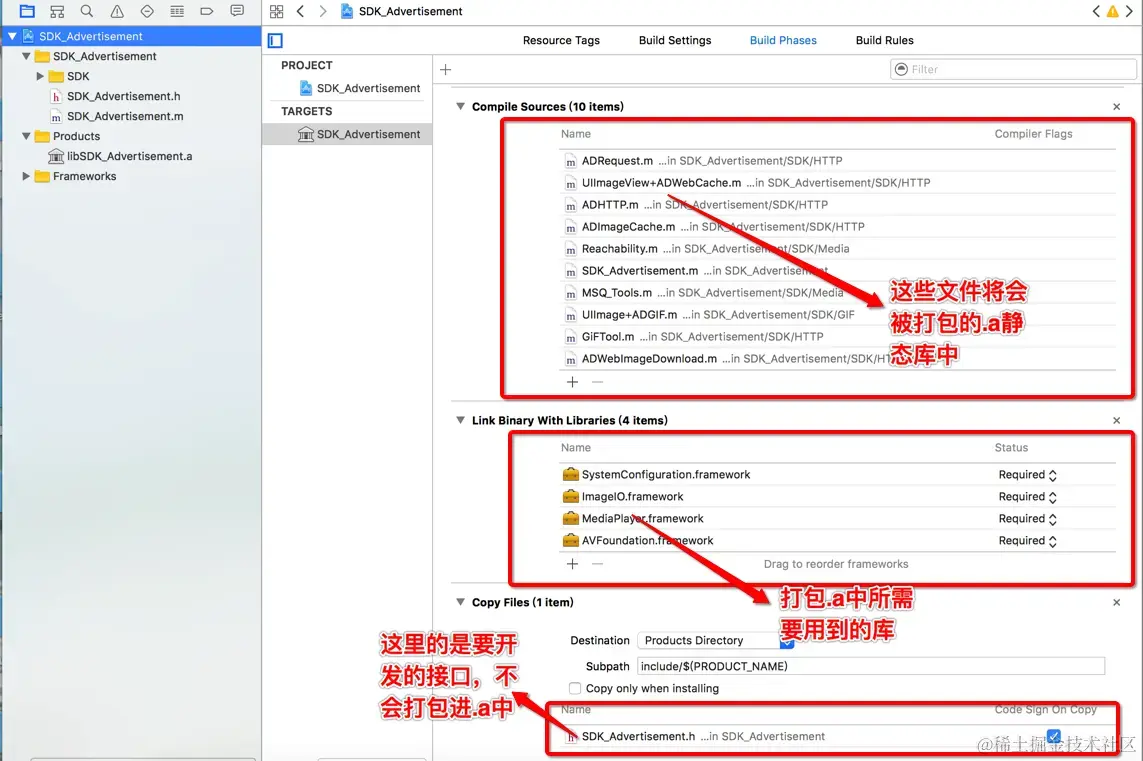The width and height of the screenshot is (1143, 761).
Task: Switch to Build Rules tab
Action: click(884, 40)
